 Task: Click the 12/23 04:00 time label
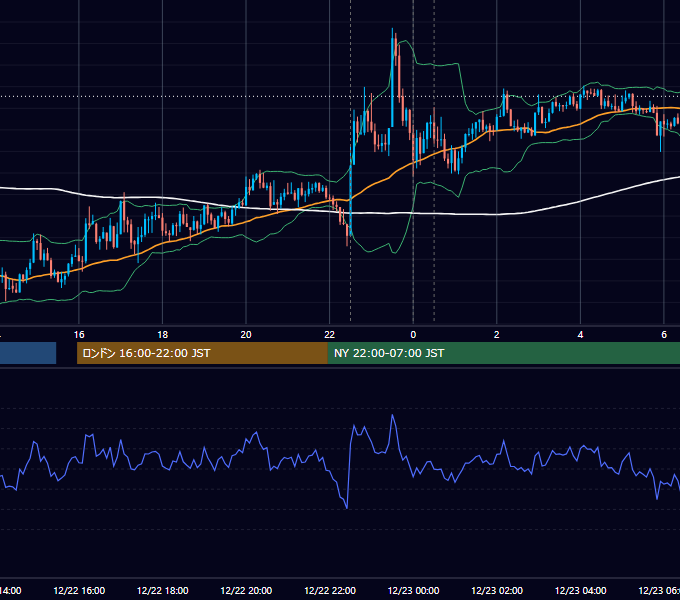[581, 590]
